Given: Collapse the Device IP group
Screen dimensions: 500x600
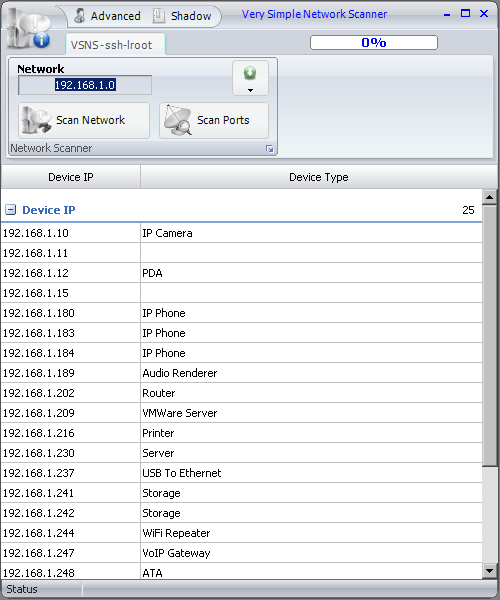Looking at the screenshot, I should click(10, 210).
